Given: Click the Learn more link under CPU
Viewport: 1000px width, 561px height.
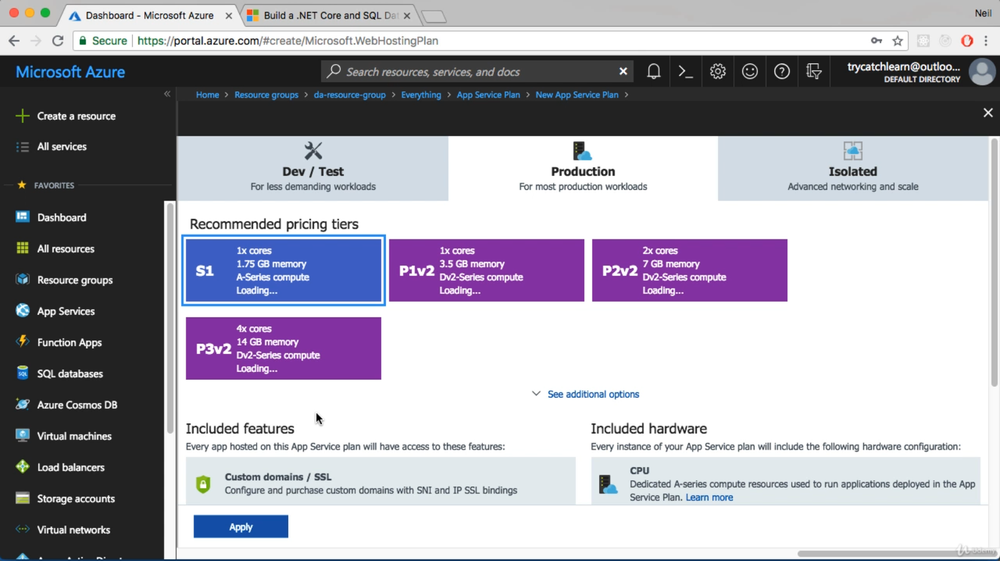Looking at the screenshot, I should pos(709,497).
